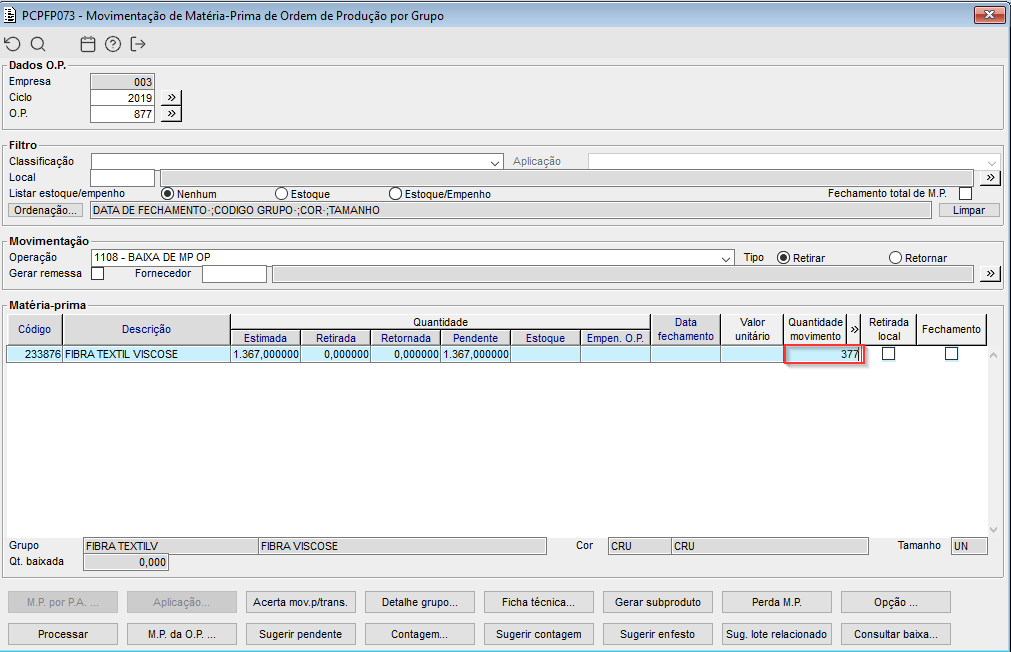The height and width of the screenshot is (652, 1011).
Task: Check Fechamento for FIBRA TEXTIL VISCOSE row
Action: 951,353
